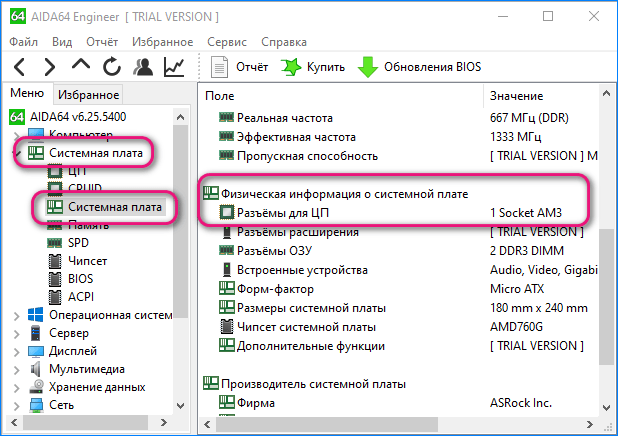
Task: Open the Избранное menu in menu bar
Action: pyautogui.click(x=162, y=42)
